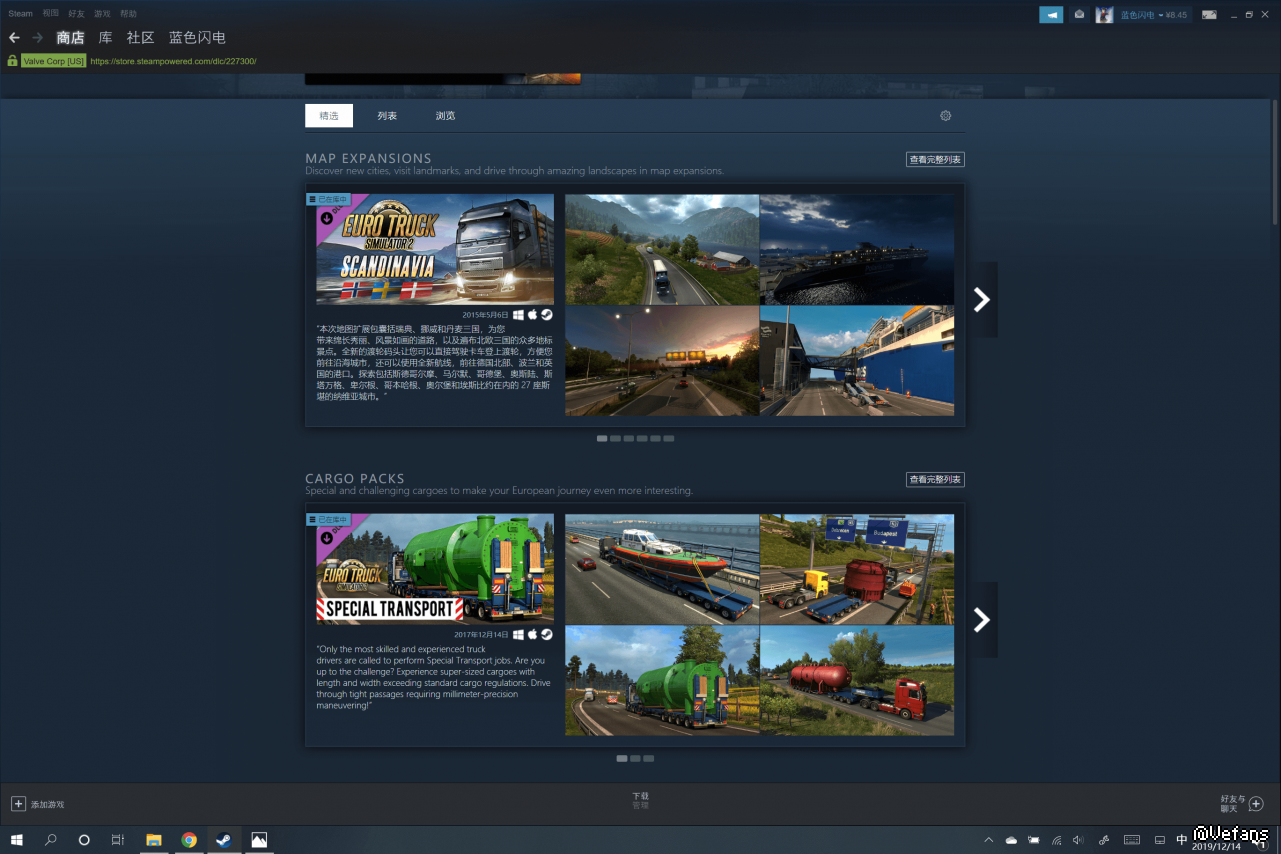Click the Valve Corp [US] certificate label
The image size is (1281, 854).
click(54, 61)
